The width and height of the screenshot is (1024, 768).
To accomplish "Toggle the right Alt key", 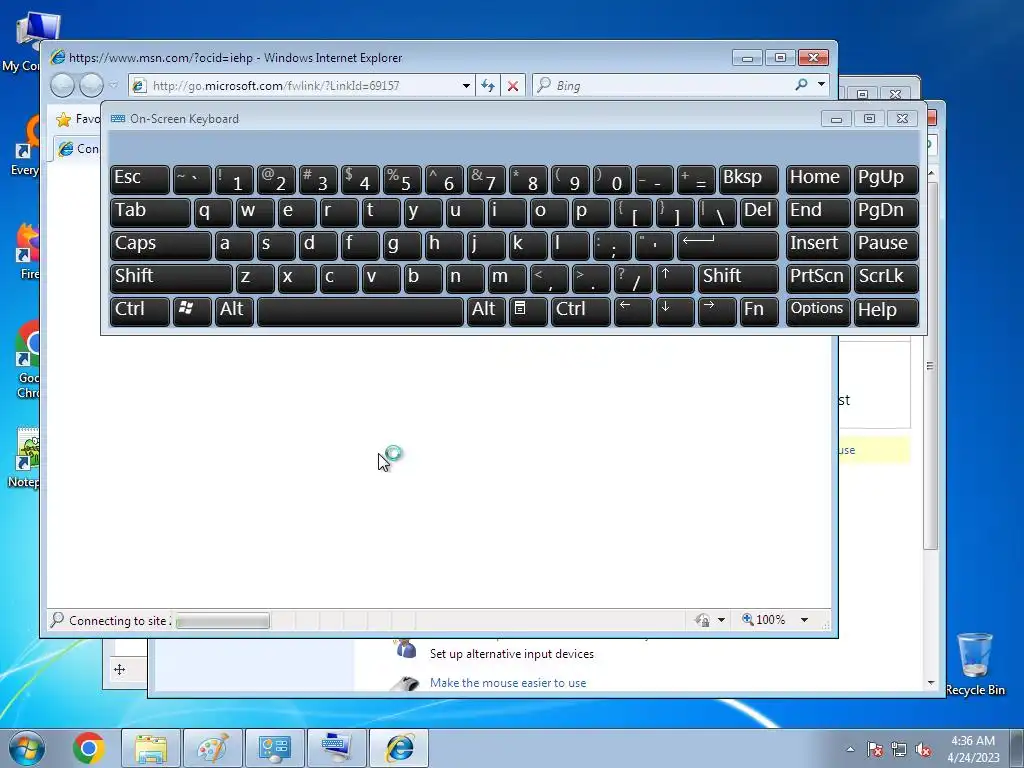I will tap(486, 311).
